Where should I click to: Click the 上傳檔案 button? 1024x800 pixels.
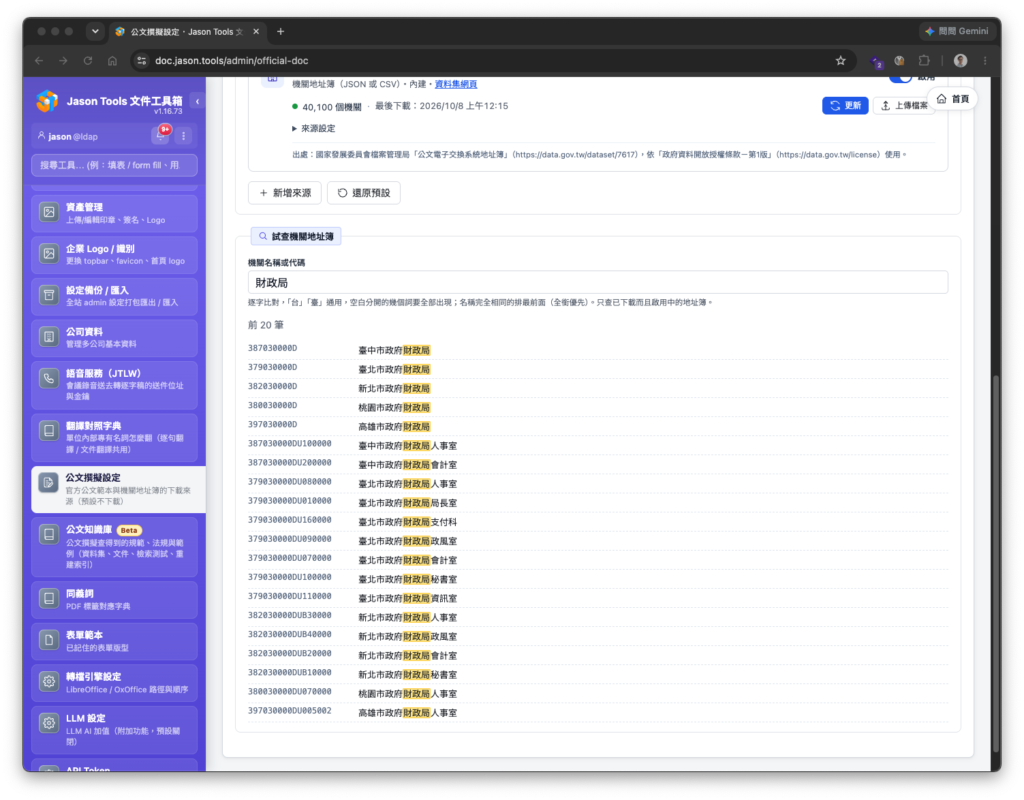tap(904, 105)
